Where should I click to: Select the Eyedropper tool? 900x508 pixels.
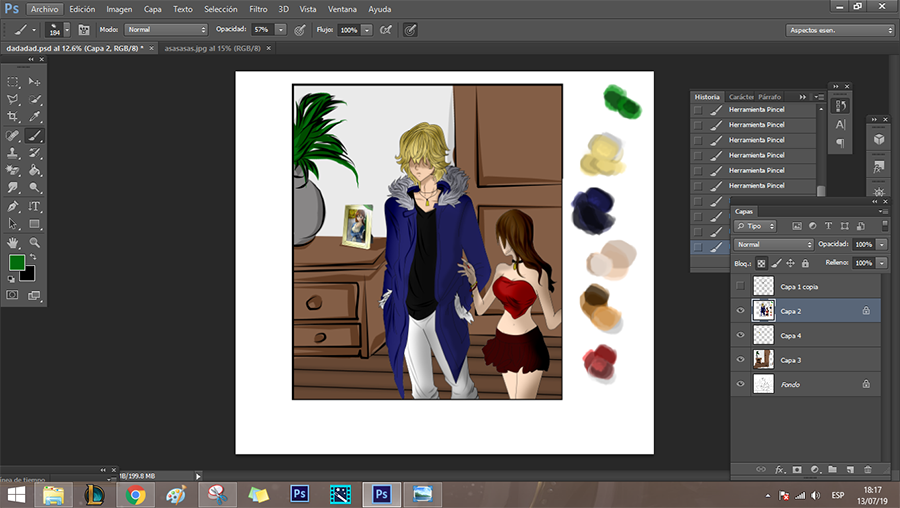35,117
